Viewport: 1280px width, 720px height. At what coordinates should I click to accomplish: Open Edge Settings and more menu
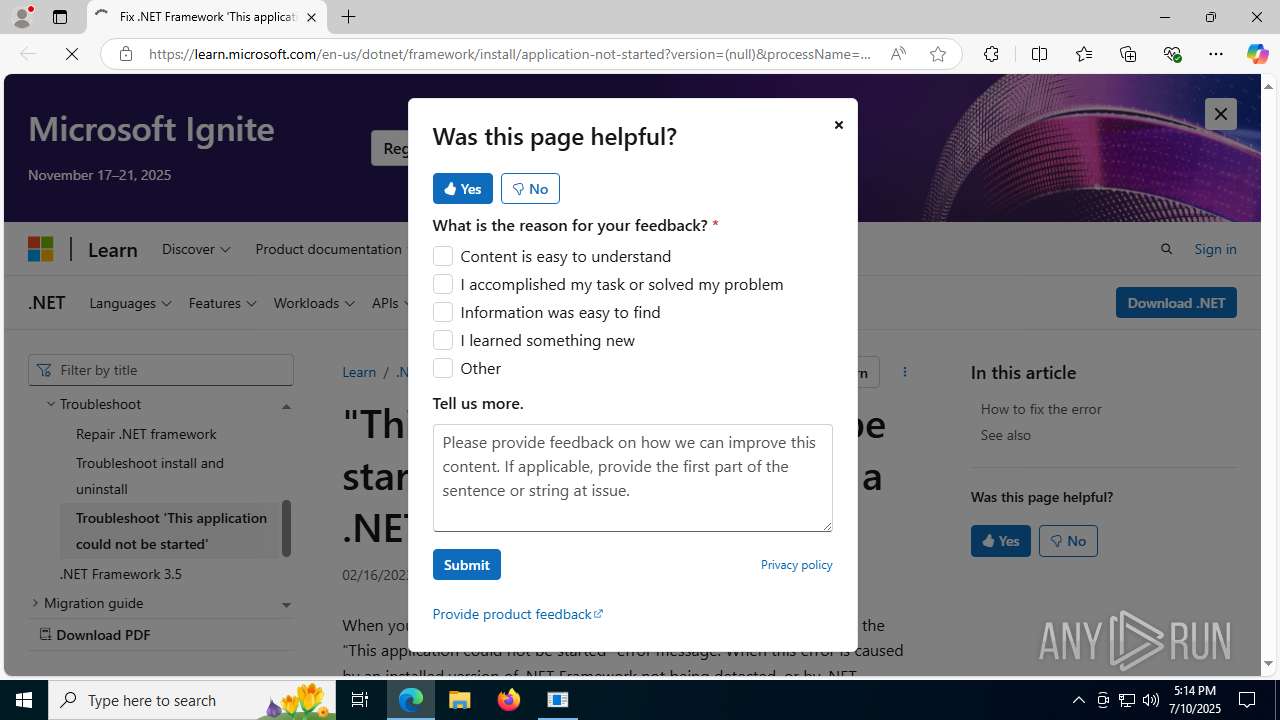click(x=1216, y=54)
